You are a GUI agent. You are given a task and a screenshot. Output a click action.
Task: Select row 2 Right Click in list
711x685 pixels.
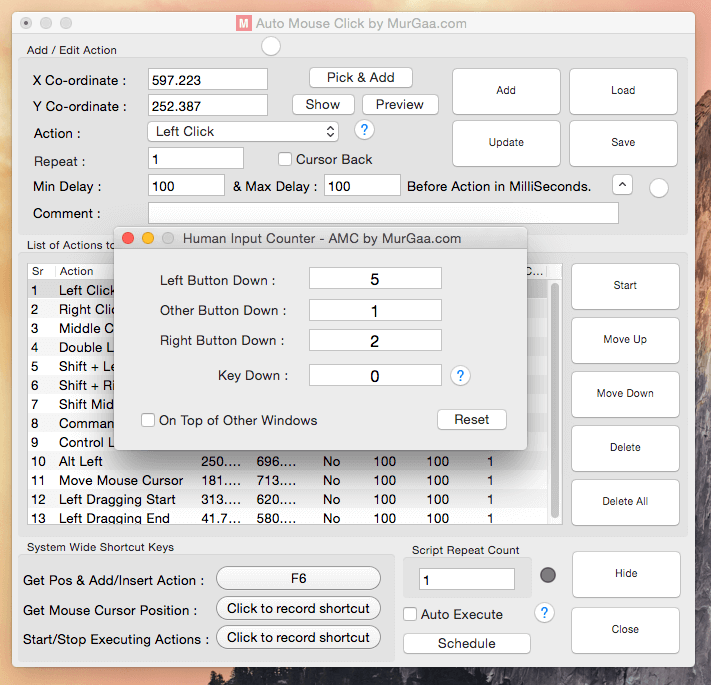71,309
